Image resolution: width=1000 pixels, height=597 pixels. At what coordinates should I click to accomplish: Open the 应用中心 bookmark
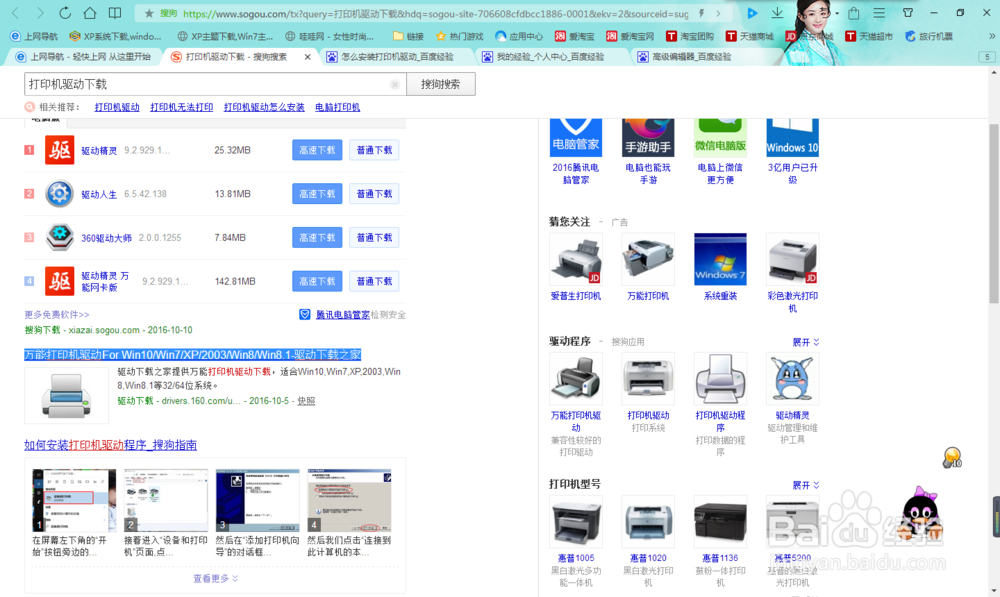click(519, 36)
